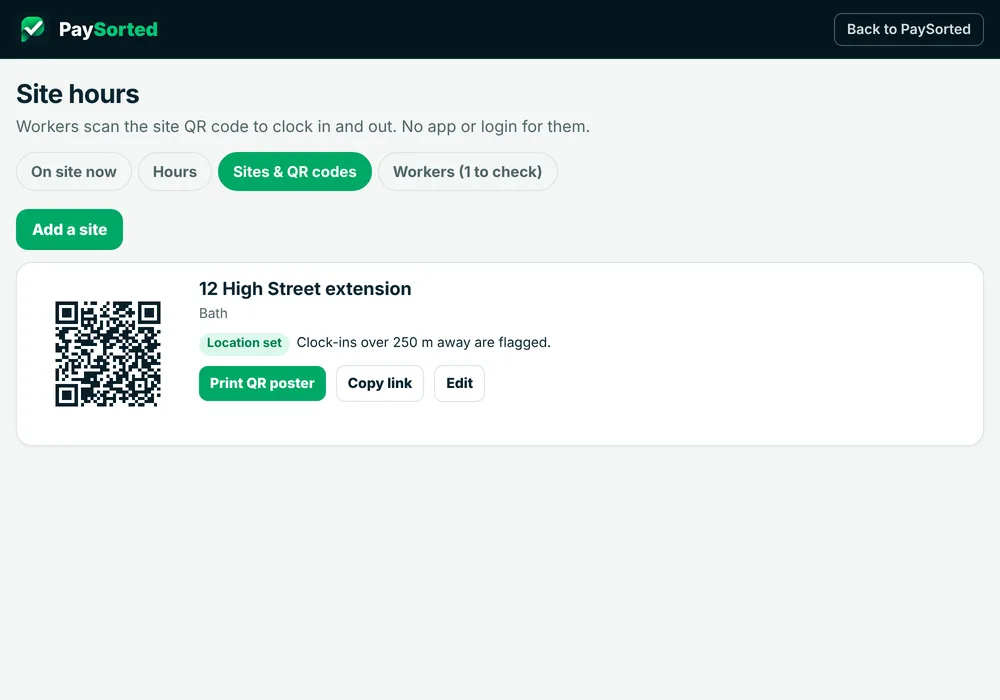Go back to PaySorted

[x=908, y=29]
